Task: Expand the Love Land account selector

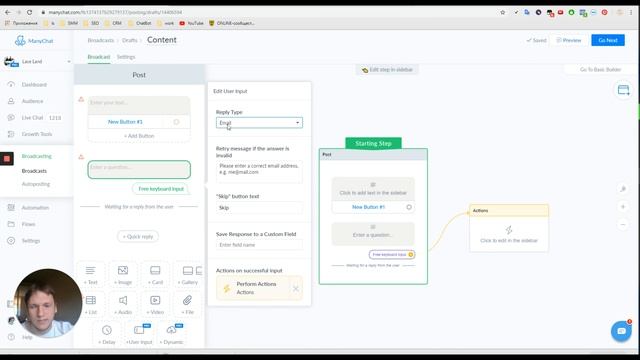Action: [x=37, y=62]
